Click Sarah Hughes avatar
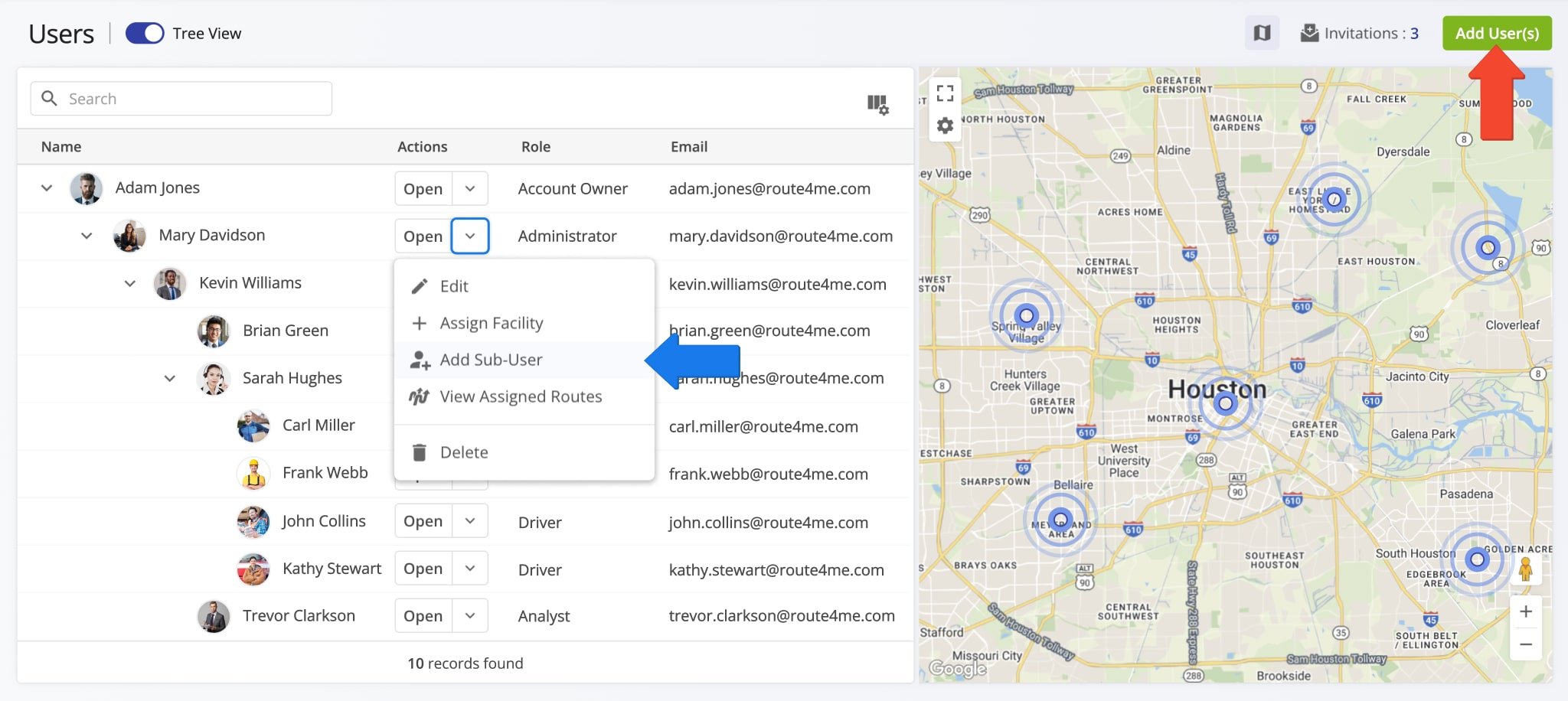The width and height of the screenshot is (1568, 701). pos(214,378)
